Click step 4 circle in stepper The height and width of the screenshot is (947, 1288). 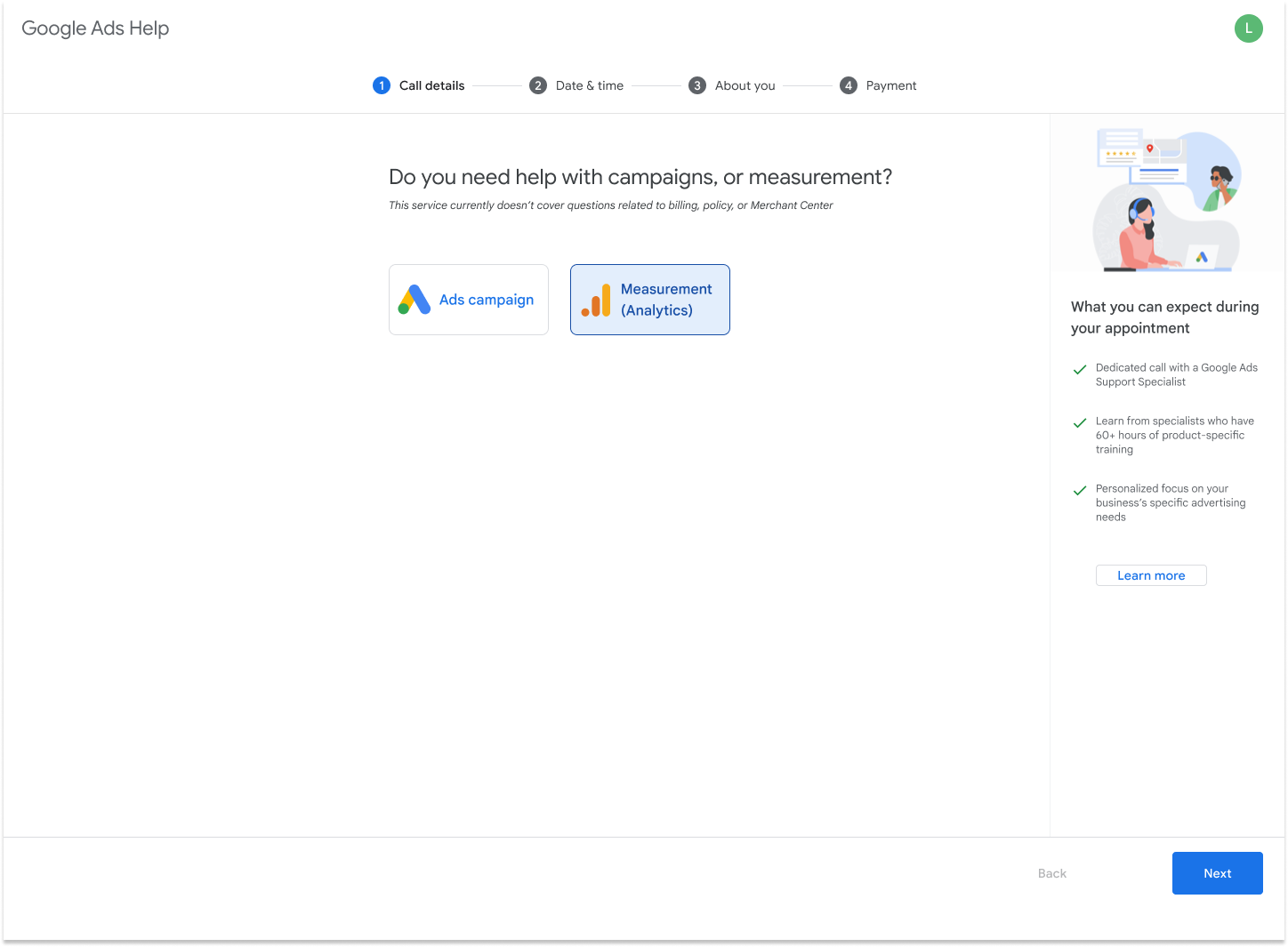click(849, 85)
